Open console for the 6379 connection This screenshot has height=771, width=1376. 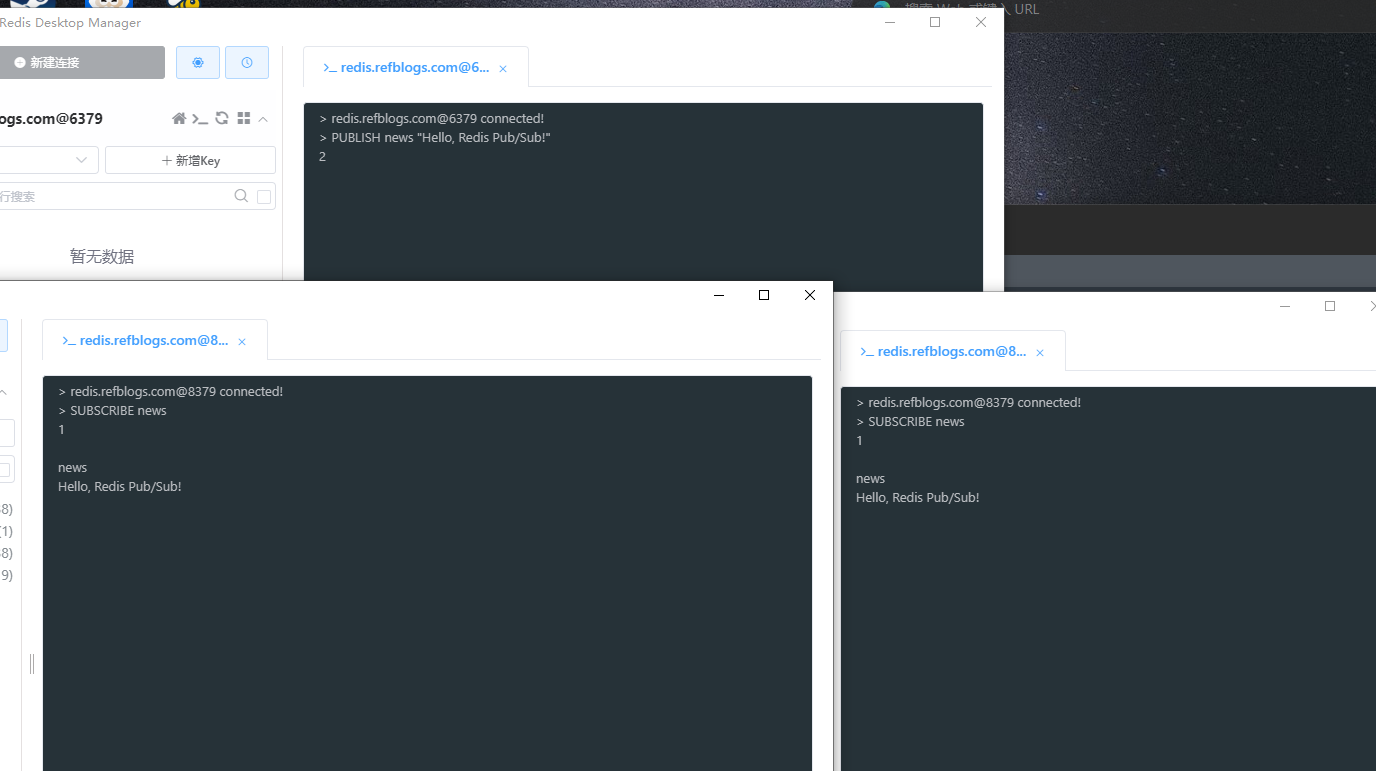pos(200,119)
